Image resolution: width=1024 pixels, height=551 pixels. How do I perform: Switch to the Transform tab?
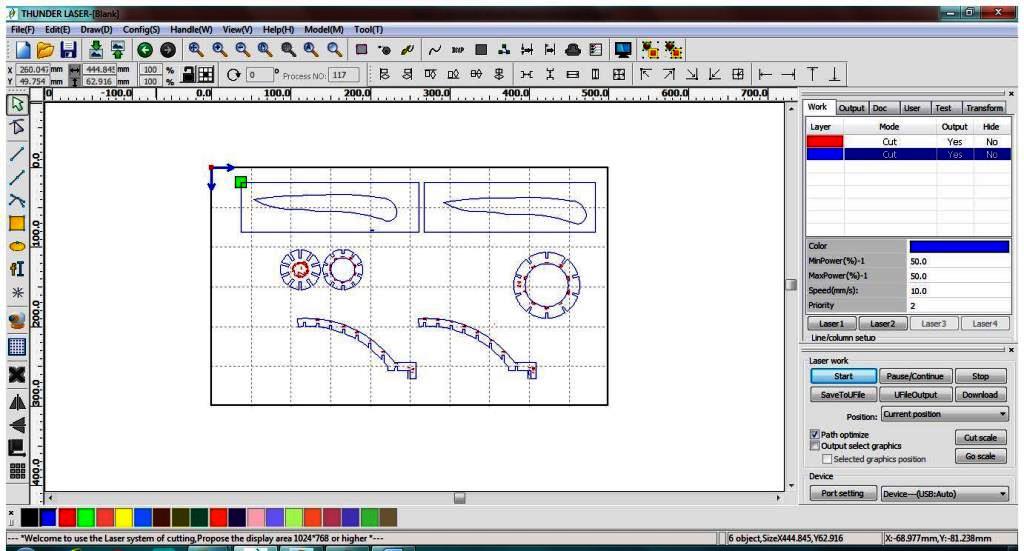point(984,108)
